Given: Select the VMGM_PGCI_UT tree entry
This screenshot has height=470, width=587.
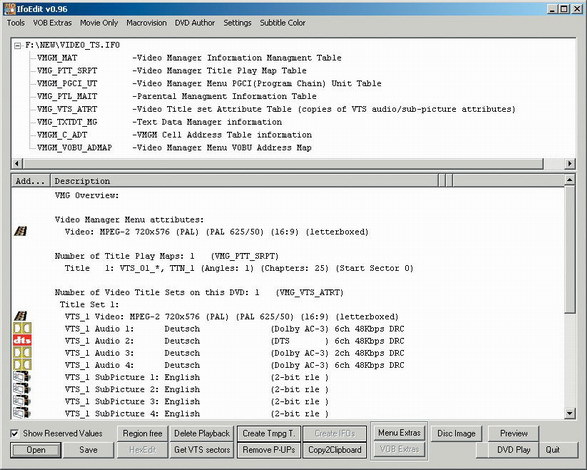Looking at the screenshot, I should click(67, 84).
